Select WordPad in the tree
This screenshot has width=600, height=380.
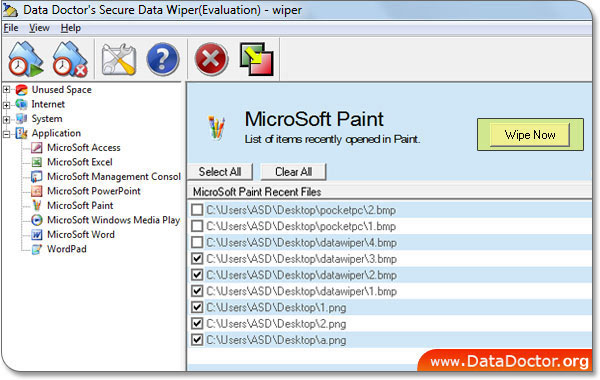[x=67, y=249]
